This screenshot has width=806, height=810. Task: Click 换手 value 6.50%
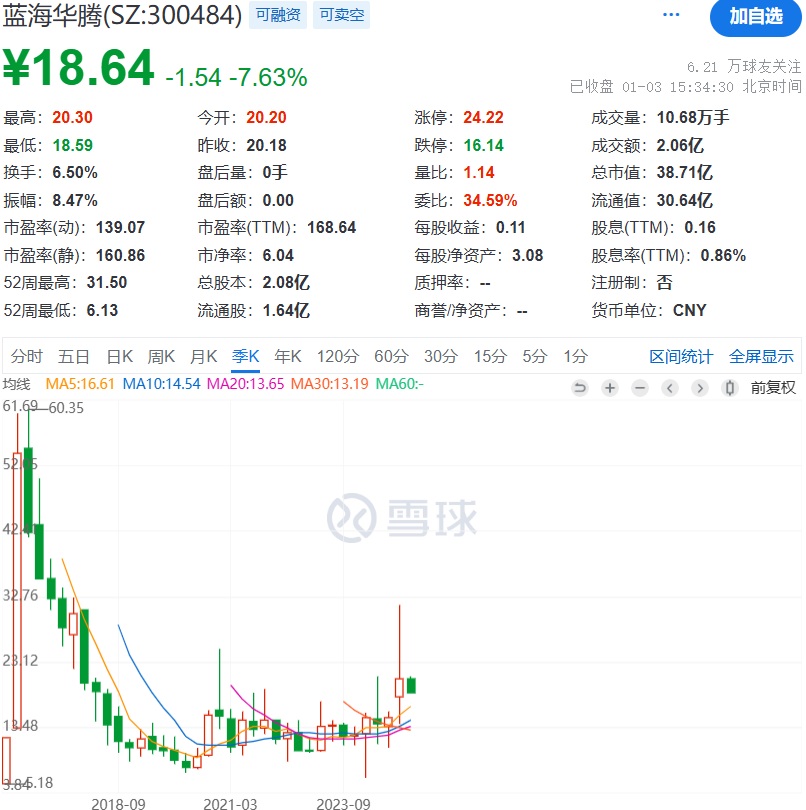(x=75, y=173)
